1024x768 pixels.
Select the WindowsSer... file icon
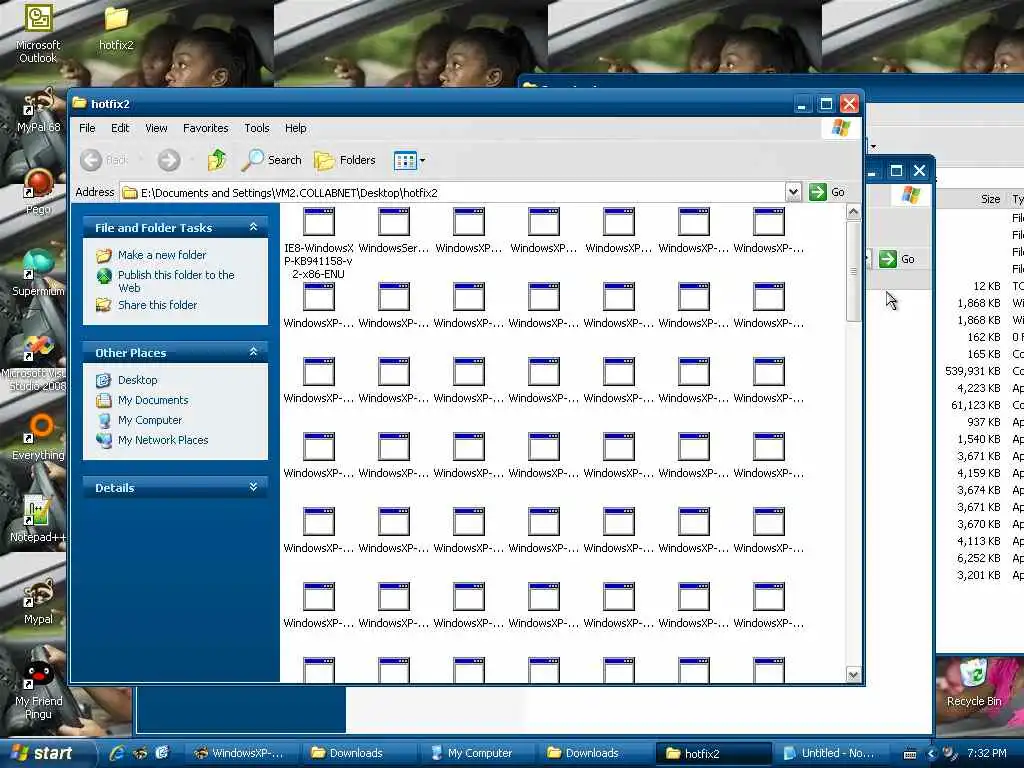394,231
